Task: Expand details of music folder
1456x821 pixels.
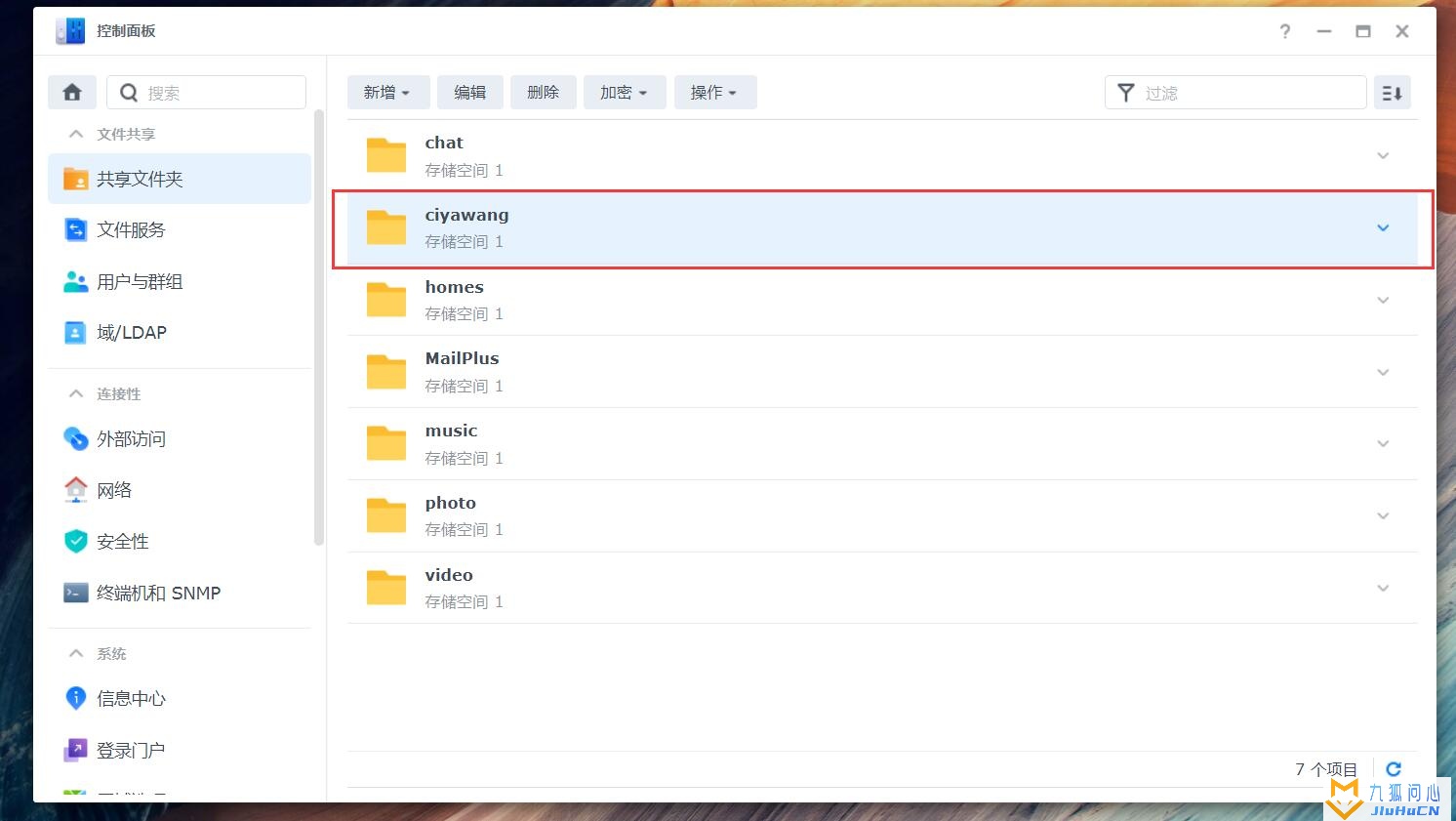Action: click(1383, 443)
